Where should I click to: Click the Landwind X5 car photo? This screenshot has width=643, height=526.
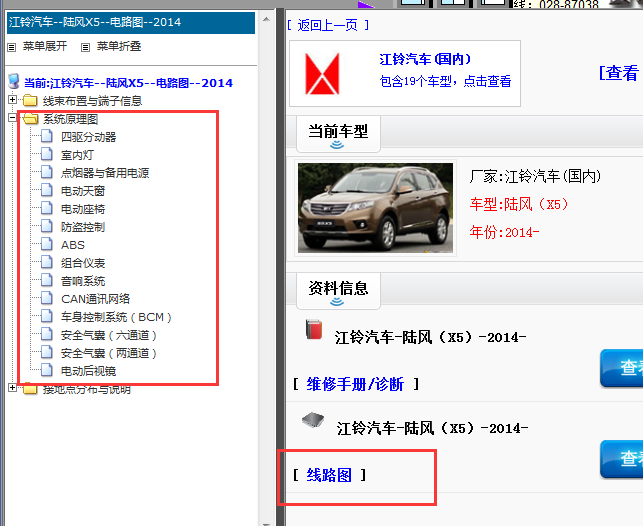coord(375,208)
